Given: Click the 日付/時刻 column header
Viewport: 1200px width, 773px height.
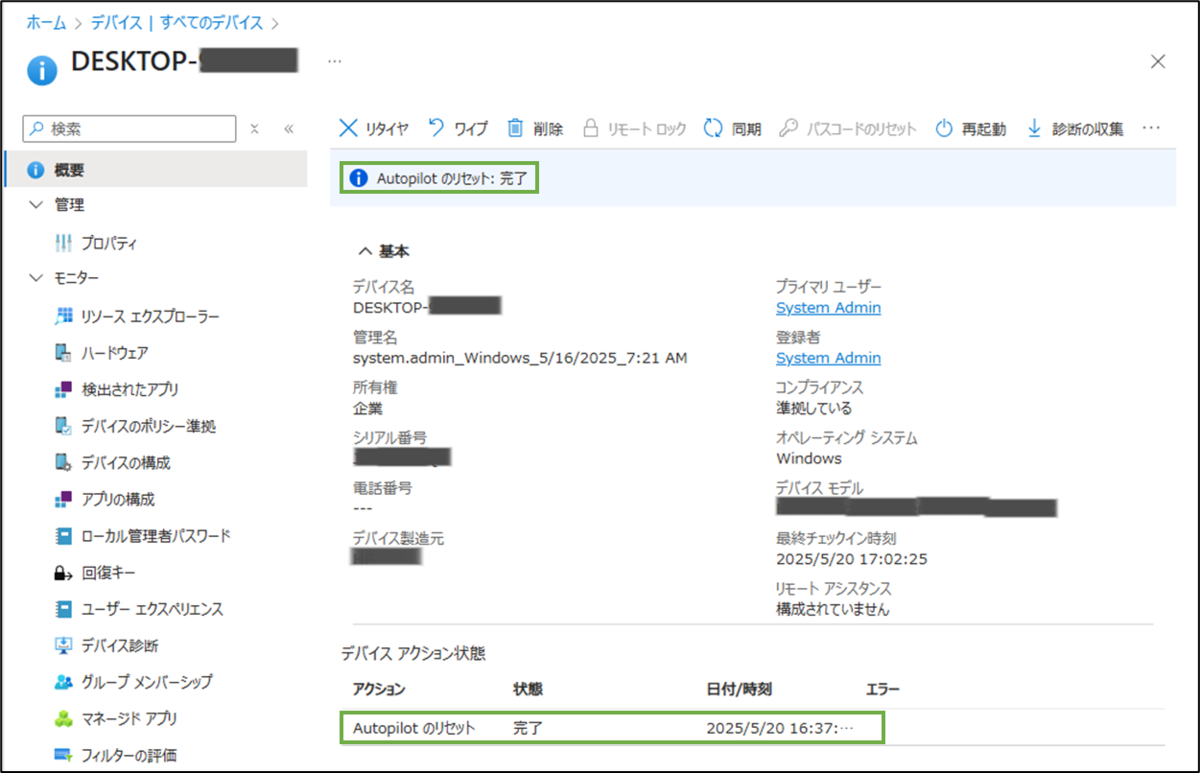Looking at the screenshot, I should (x=739, y=689).
